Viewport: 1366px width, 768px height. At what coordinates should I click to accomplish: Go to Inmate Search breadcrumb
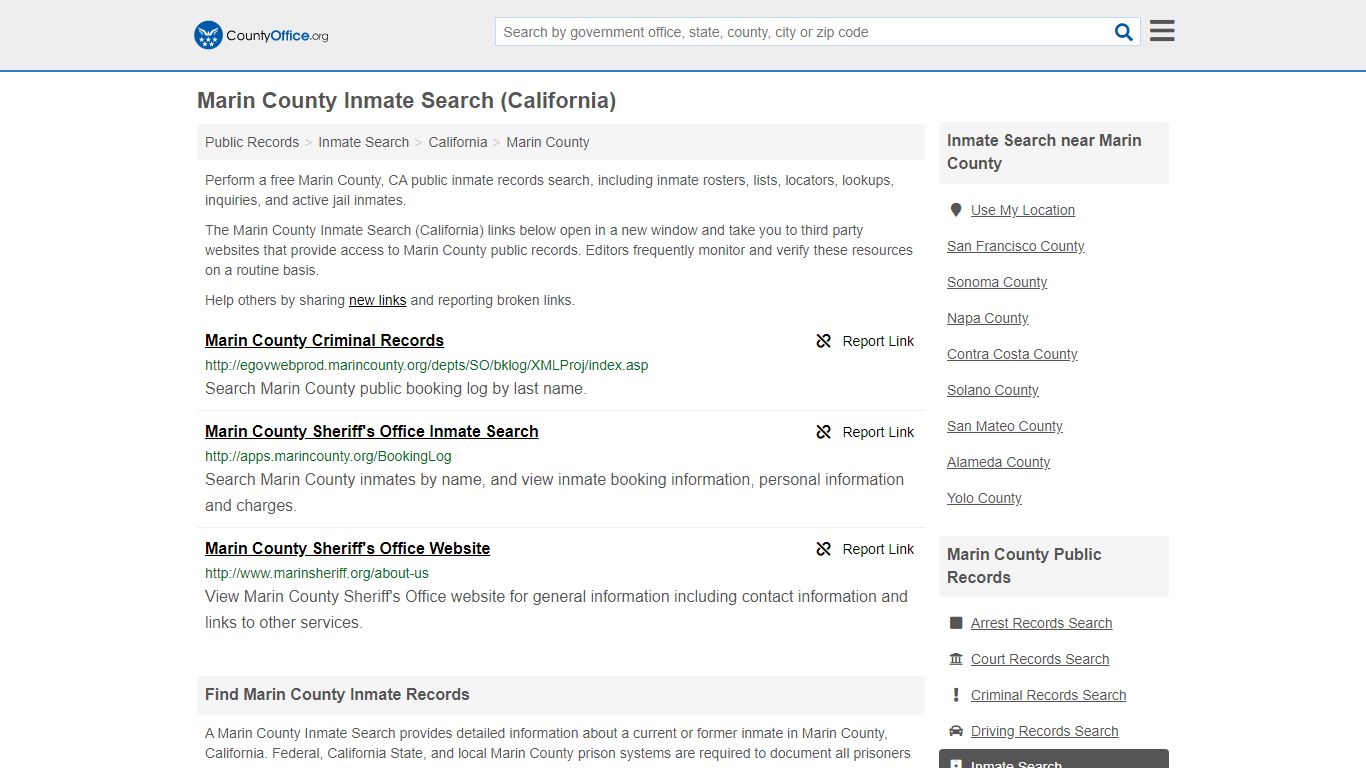363,142
